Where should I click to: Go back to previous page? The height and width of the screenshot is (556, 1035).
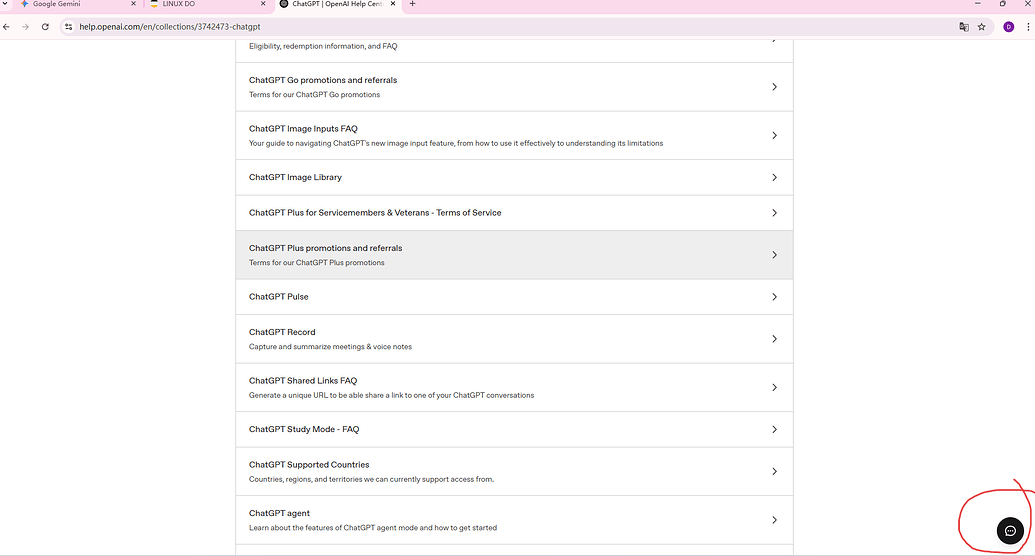click(7, 27)
